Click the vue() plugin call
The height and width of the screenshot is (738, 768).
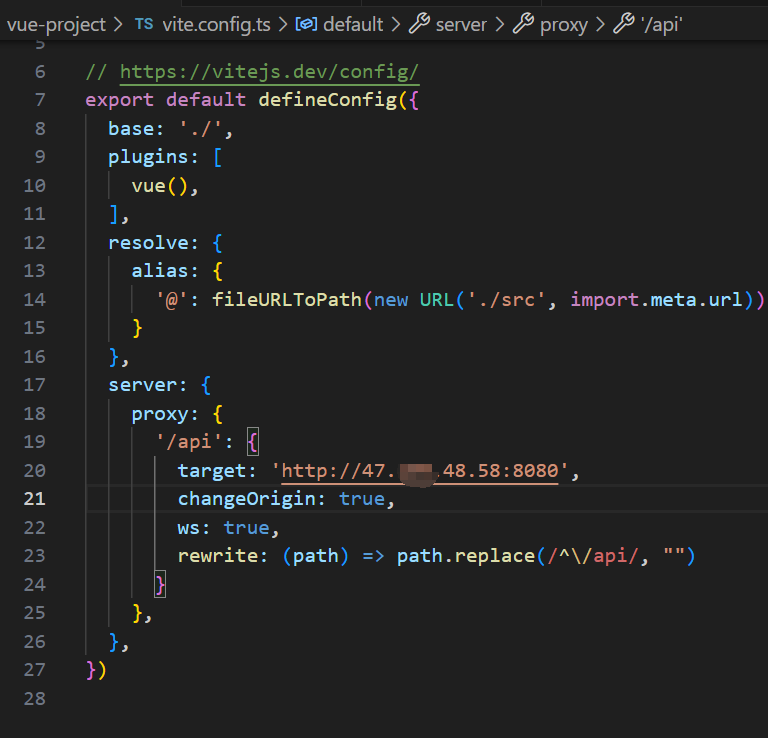pyautogui.click(x=159, y=186)
